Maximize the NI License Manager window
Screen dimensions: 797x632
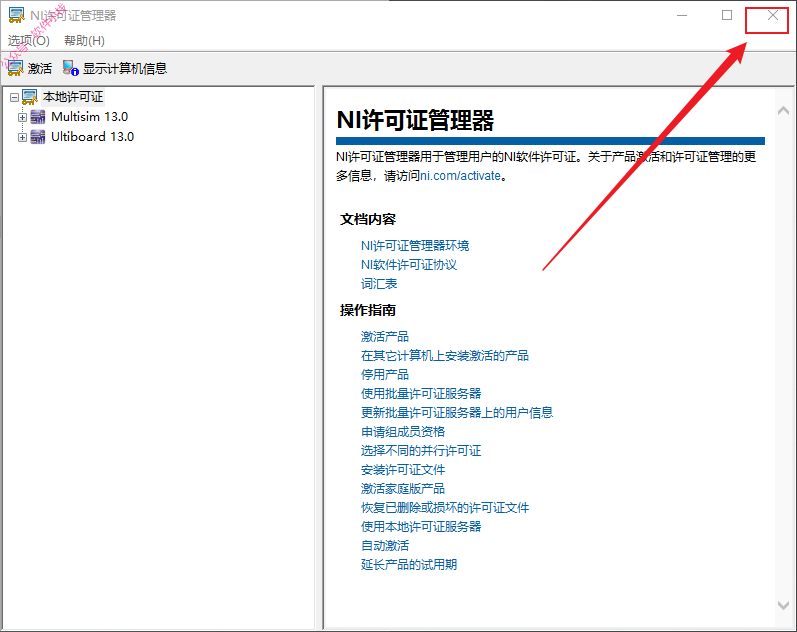pos(727,15)
